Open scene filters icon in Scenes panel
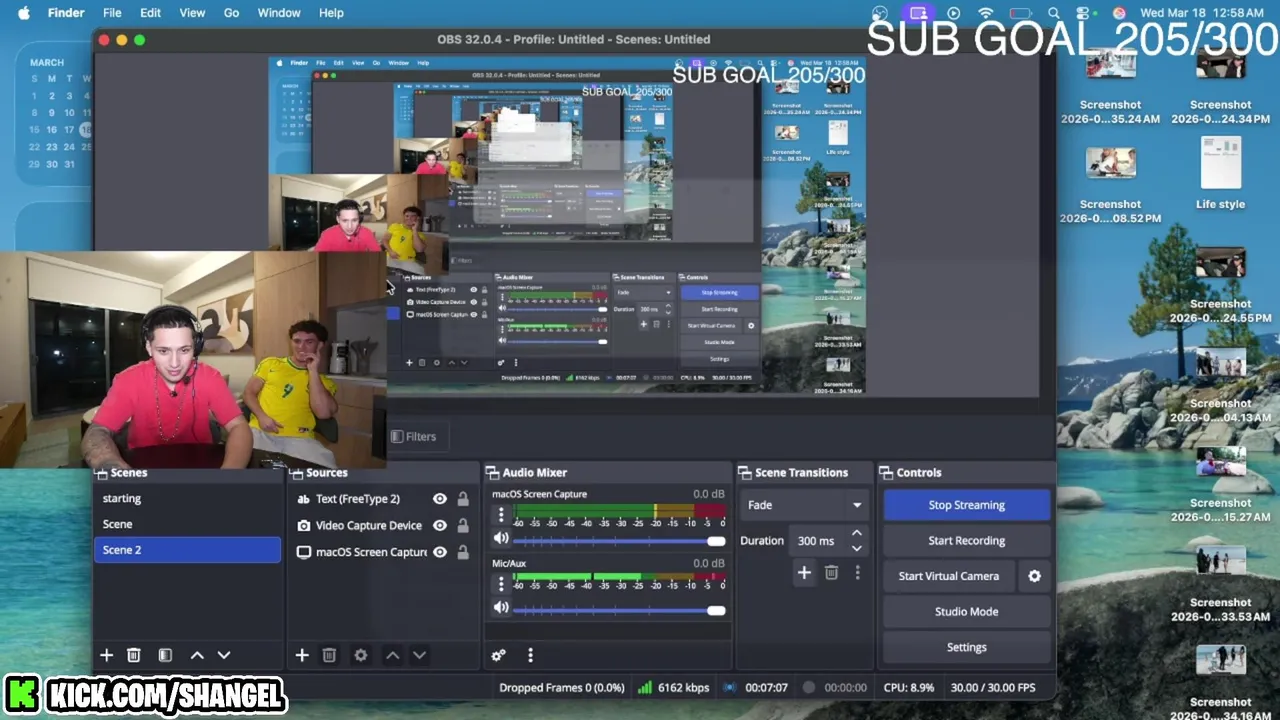 pyautogui.click(x=165, y=655)
